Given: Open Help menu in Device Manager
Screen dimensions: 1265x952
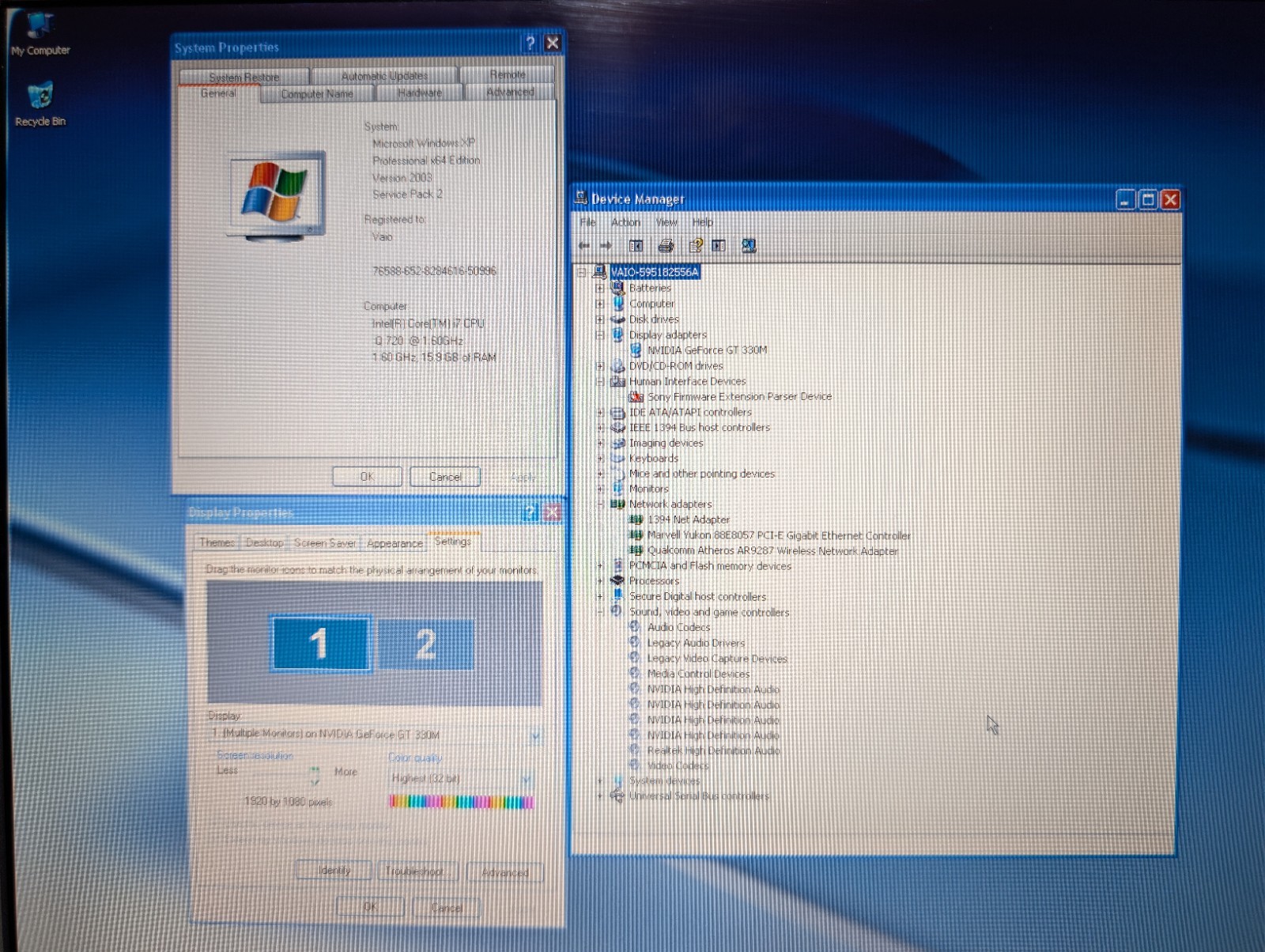Looking at the screenshot, I should [x=703, y=222].
